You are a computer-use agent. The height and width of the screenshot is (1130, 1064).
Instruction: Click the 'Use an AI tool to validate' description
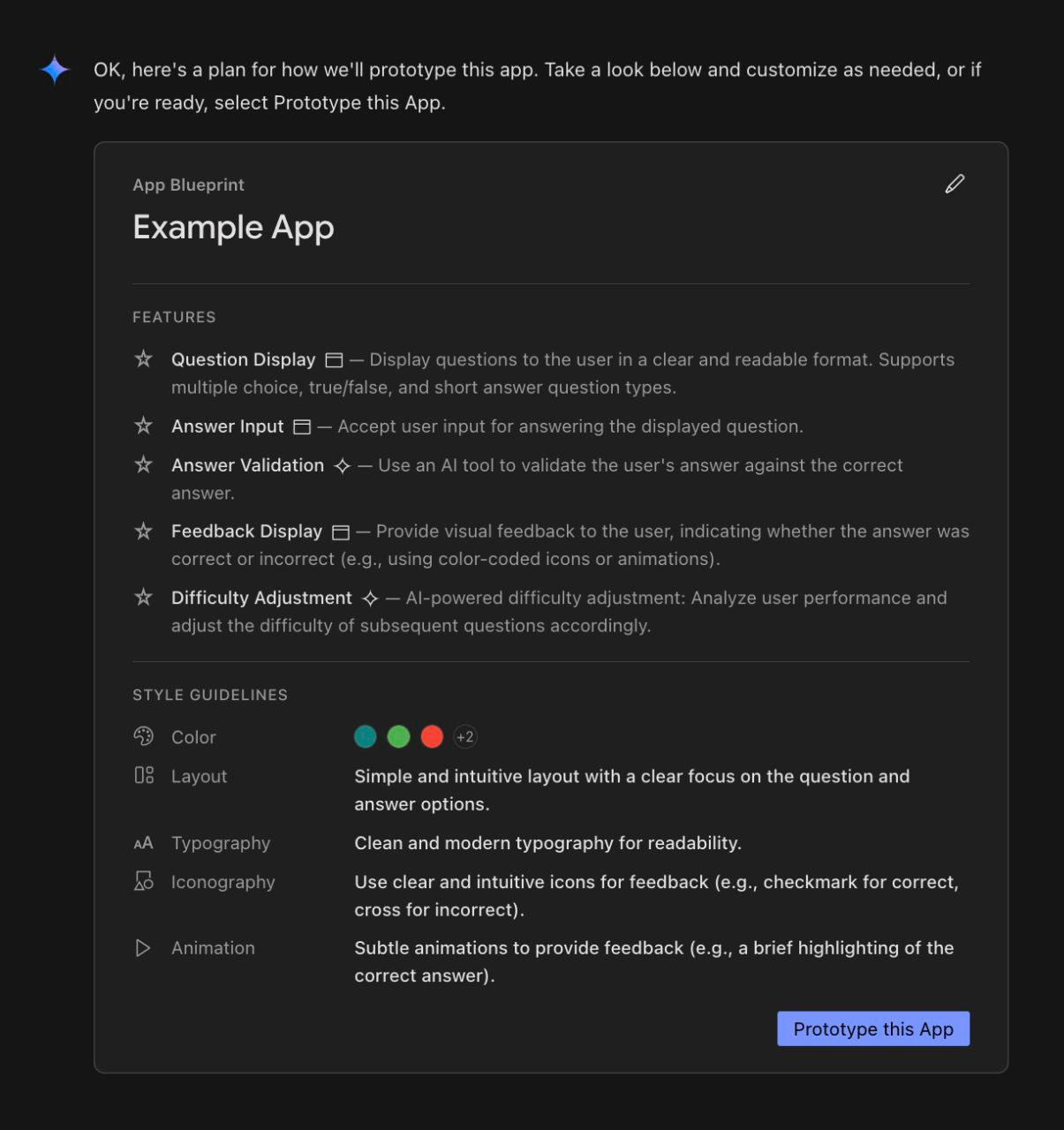click(x=537, y=478)
